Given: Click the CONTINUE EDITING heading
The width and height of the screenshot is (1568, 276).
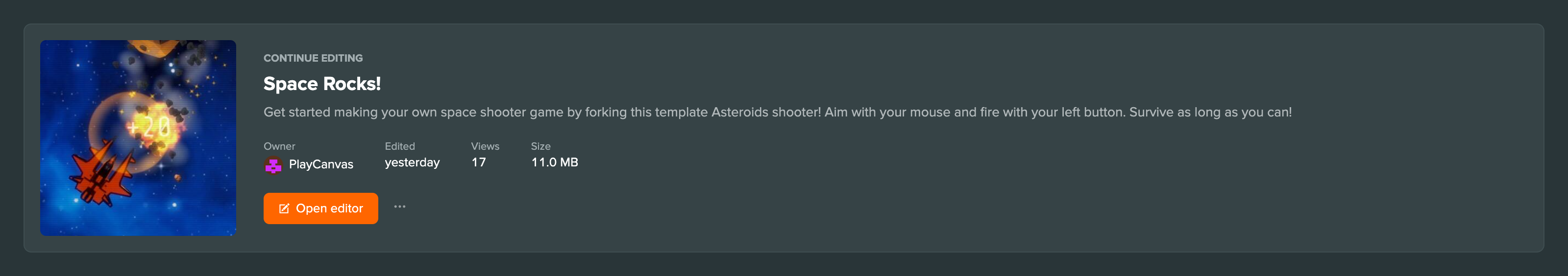Looking at the screenshot, I should 313,58.
